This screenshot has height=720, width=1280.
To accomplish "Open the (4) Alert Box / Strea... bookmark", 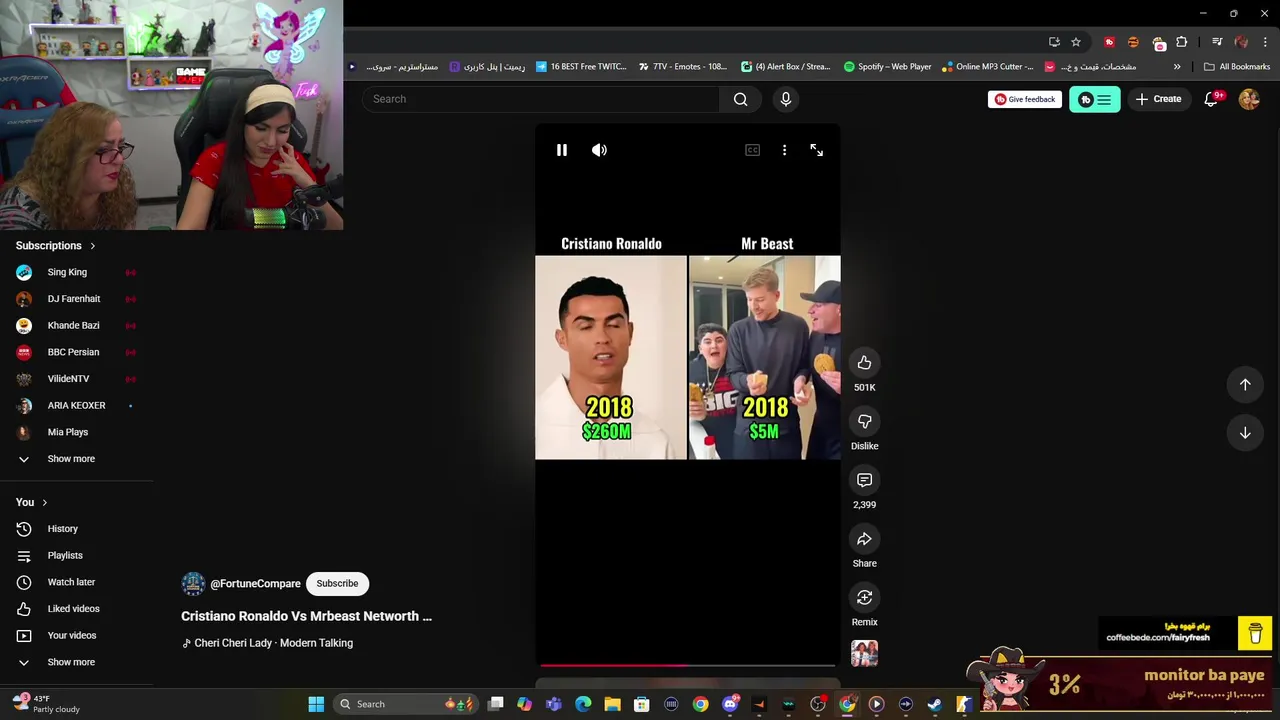I will 785,67.
